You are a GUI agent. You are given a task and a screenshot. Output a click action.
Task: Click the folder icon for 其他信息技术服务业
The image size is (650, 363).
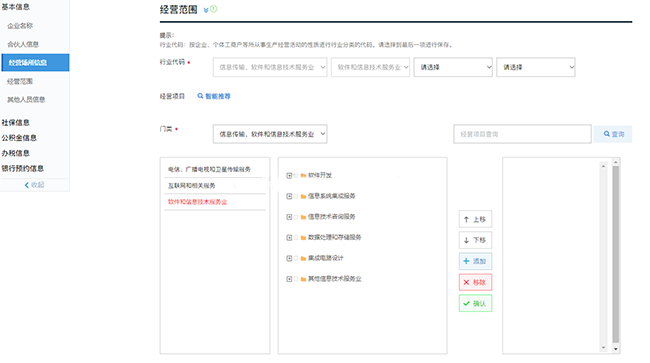coord(303,279)
